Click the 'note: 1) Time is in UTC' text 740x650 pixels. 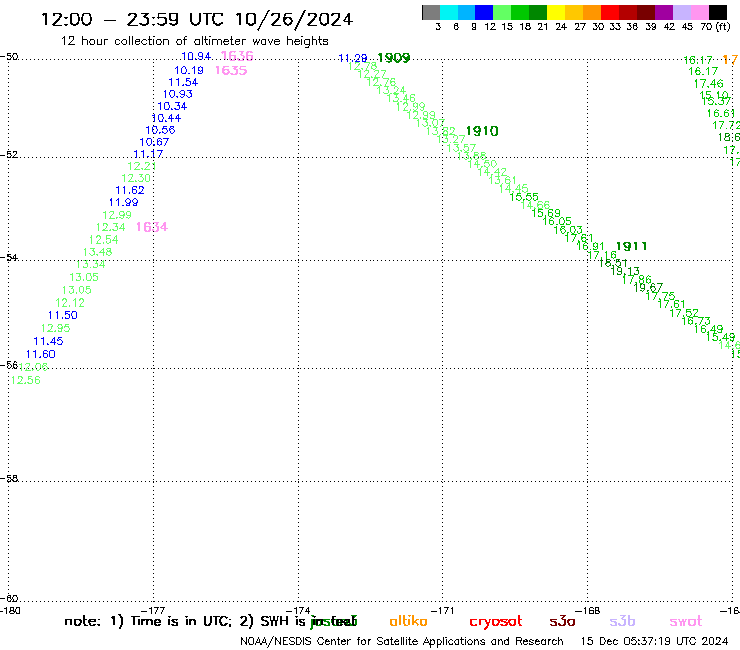click(148, 621)
